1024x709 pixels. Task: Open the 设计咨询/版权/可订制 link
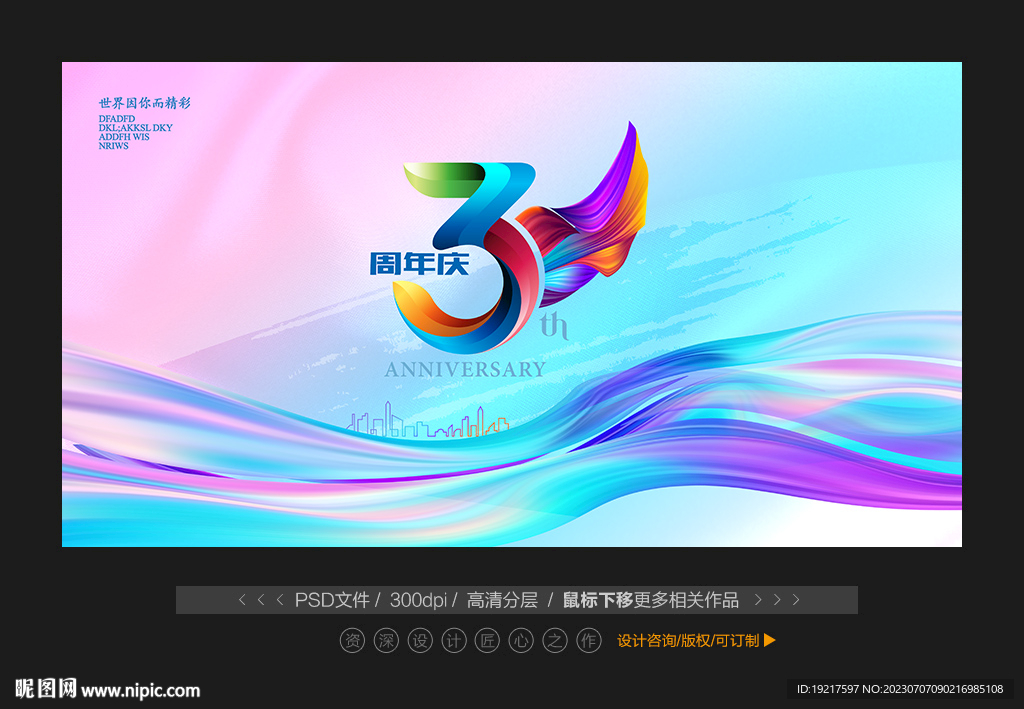pyautogui.click(x=688, y=640)
